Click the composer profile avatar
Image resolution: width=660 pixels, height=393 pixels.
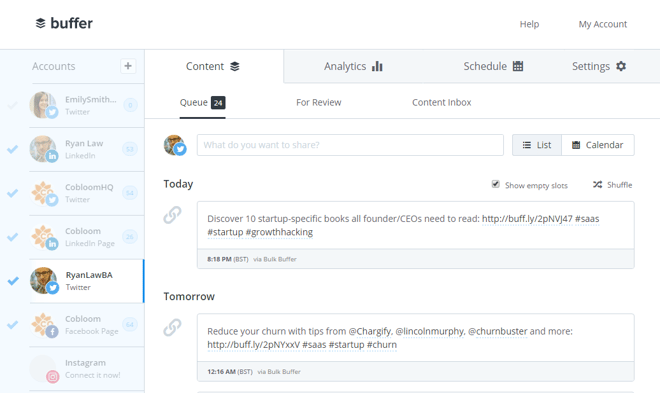tap(174, 145)
